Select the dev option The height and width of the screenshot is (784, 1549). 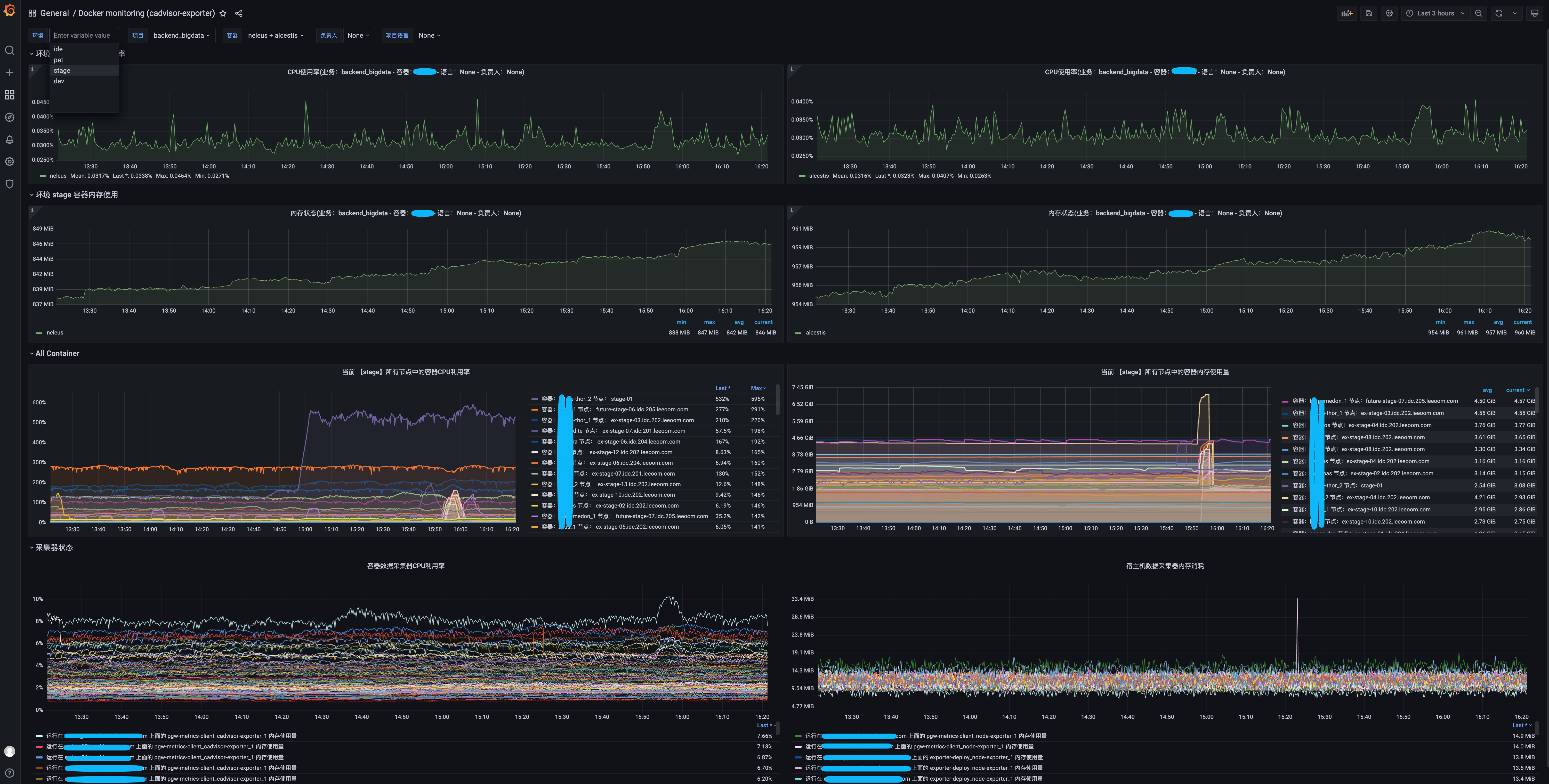(84, 81)
